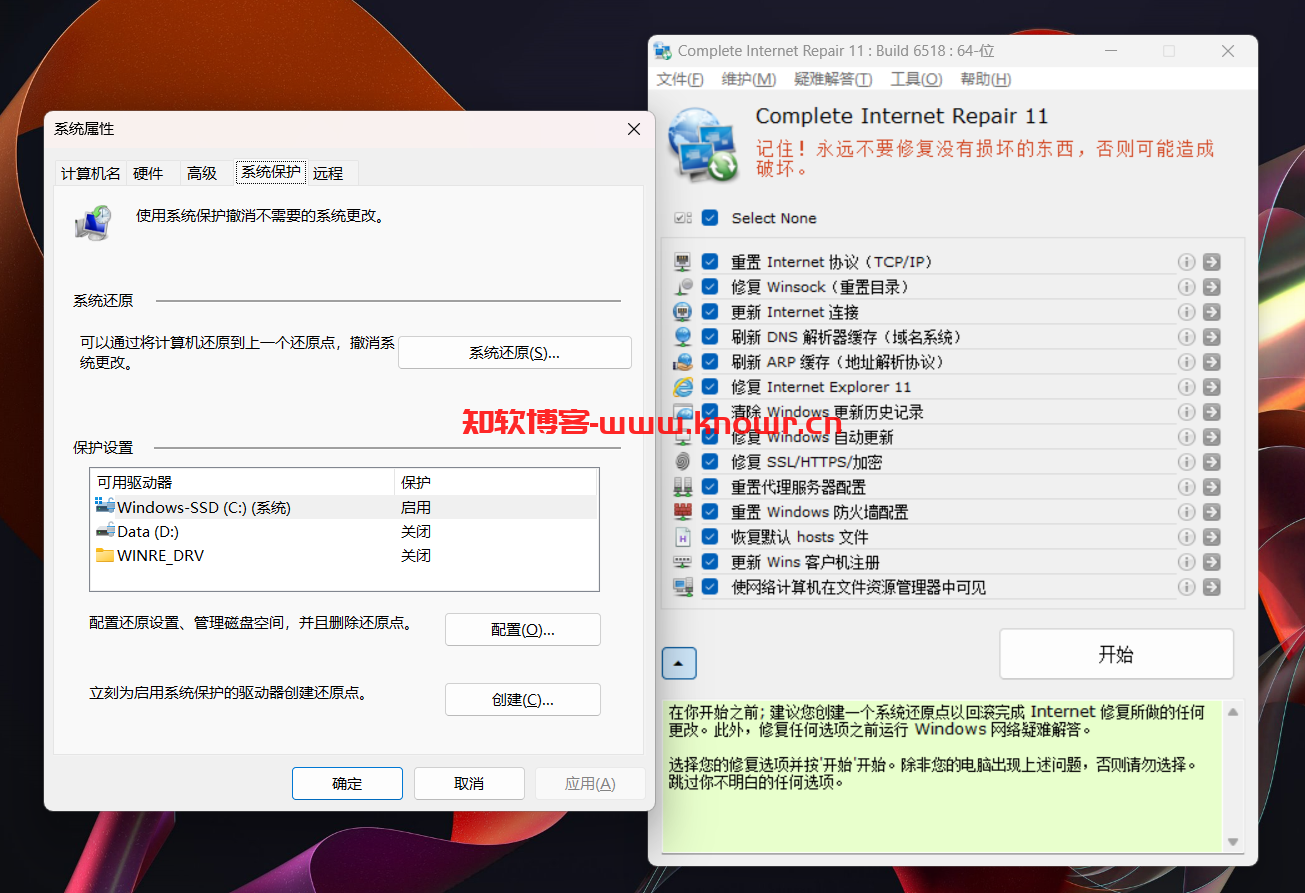This screenshot has height=893, width=1305.
Task: Click arrow icon for 重置 Windows 防火墙配置 row
Action: 1211,512
